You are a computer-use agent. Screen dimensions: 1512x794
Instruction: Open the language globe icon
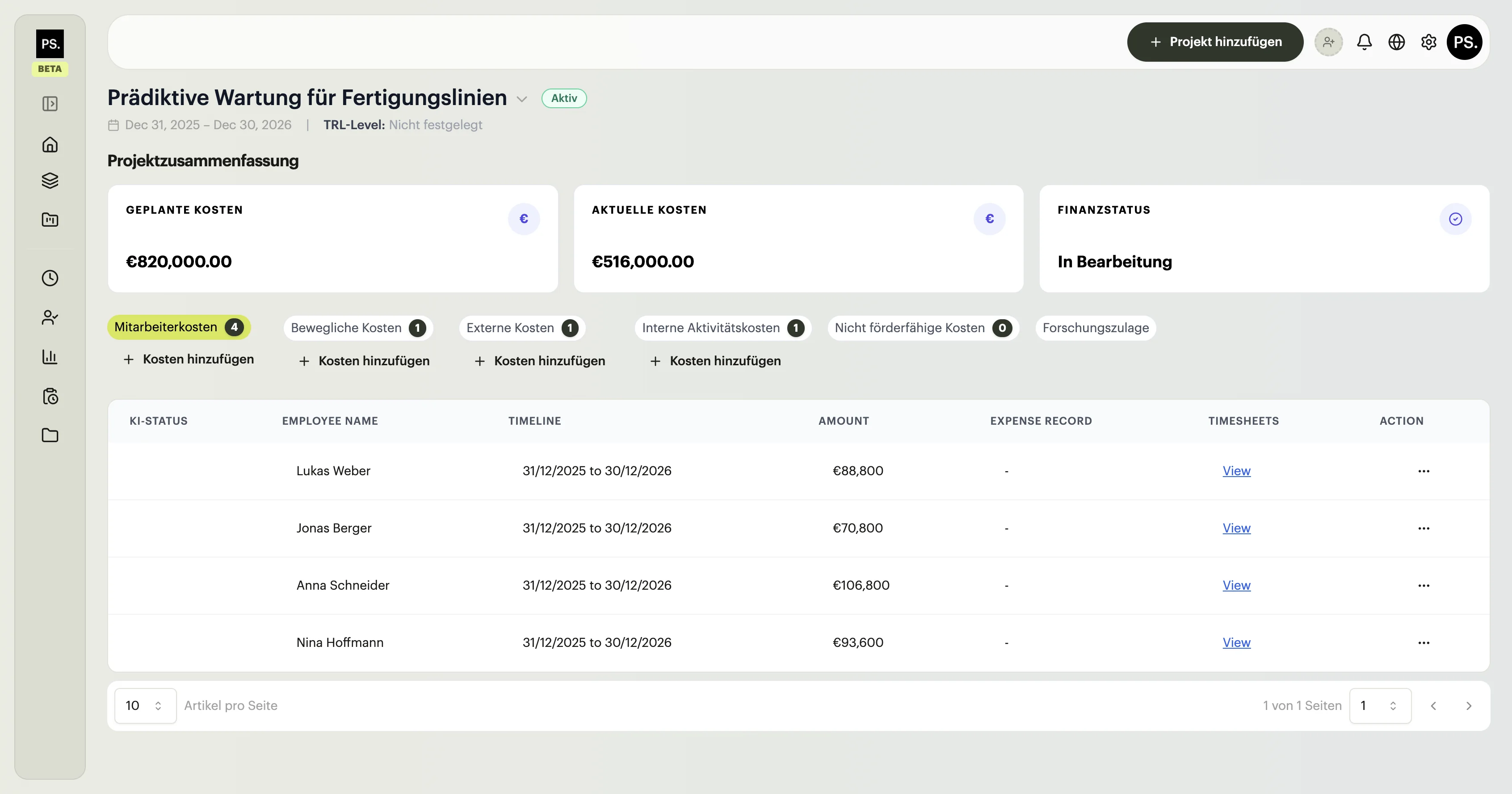coord(1396,42)
